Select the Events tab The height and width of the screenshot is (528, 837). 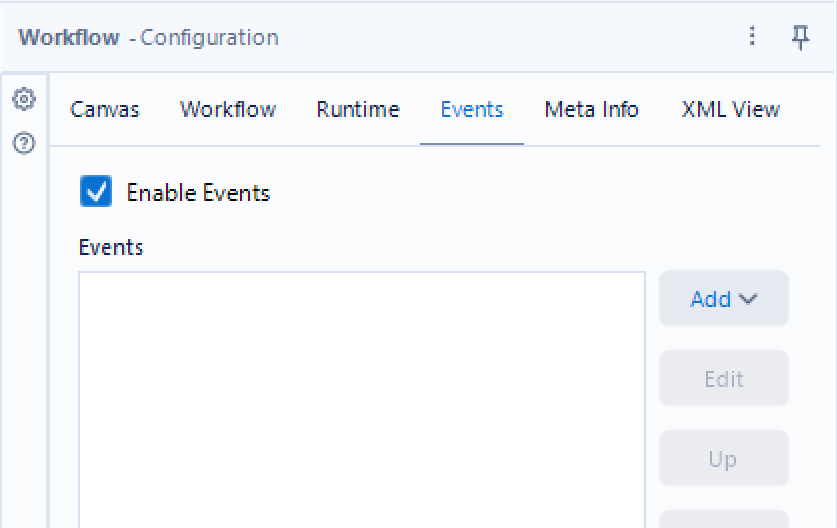[x=472, y=110]
